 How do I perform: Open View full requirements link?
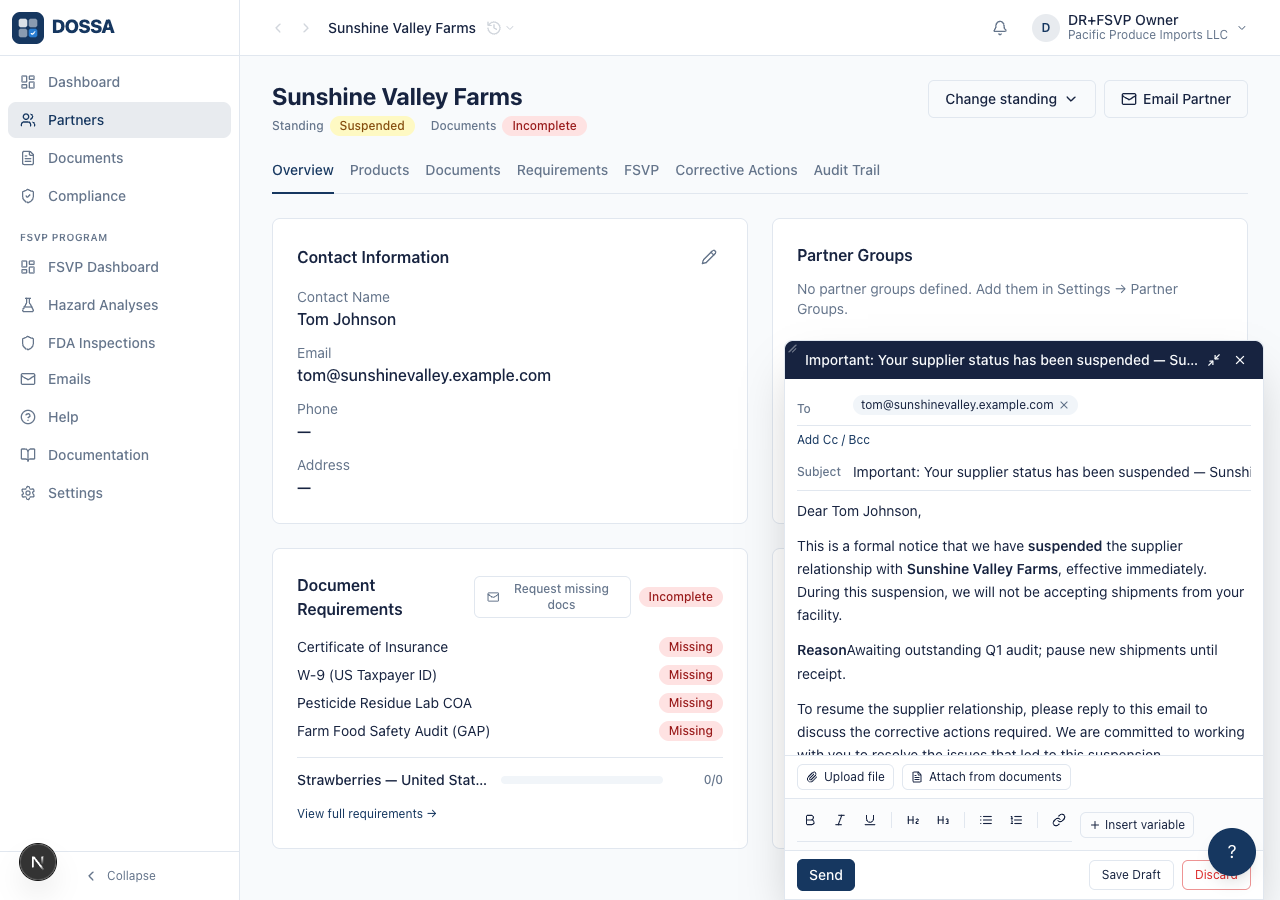pos(367,814)
